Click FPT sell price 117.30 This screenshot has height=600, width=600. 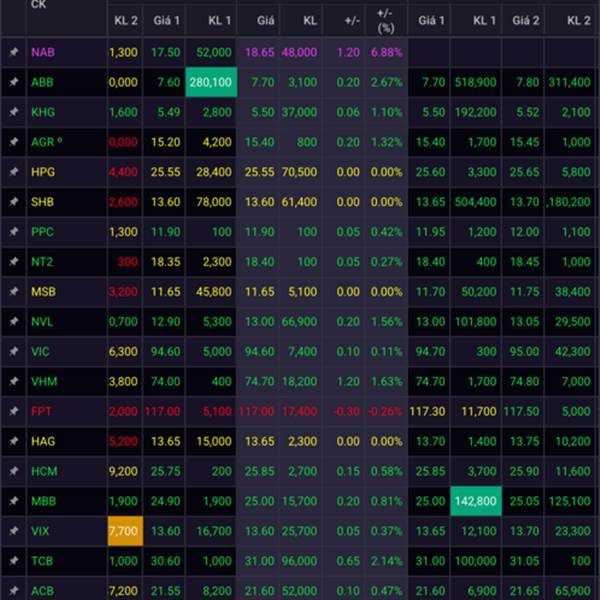[x=427, y=411]
